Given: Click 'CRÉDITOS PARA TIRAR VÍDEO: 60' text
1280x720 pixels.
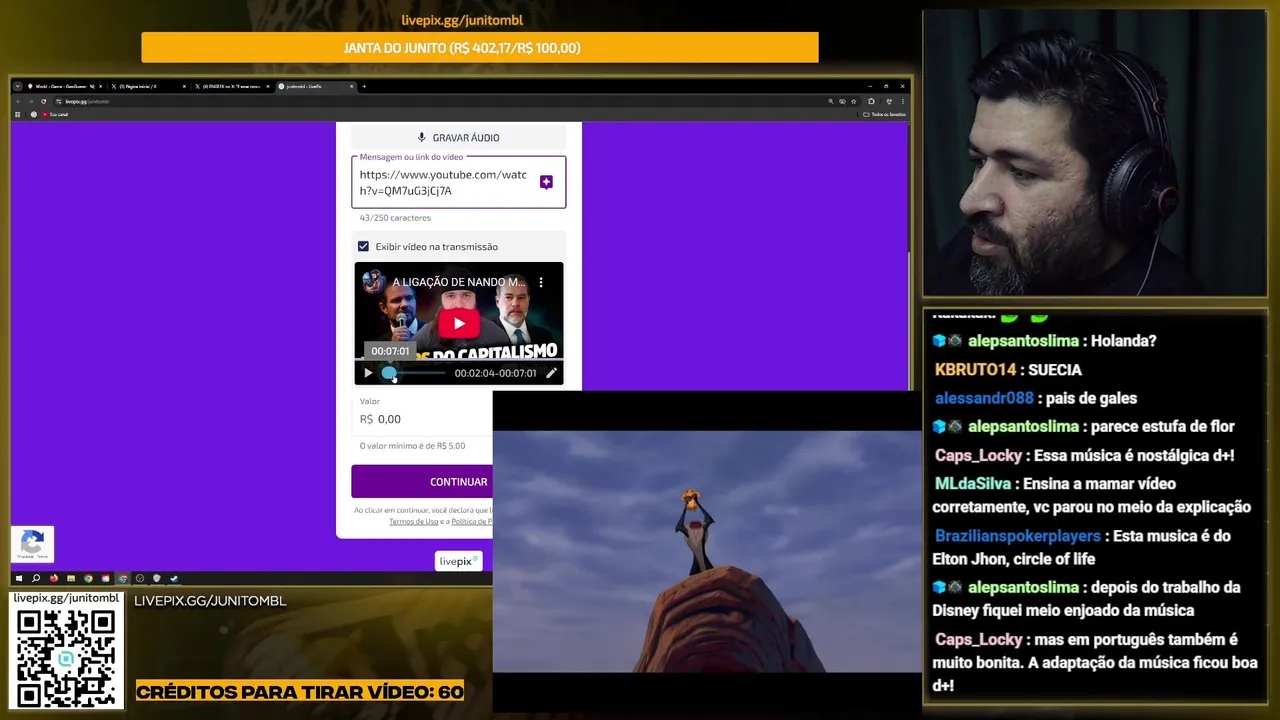Looking at the screenshot, I should (x=300, y=692).
